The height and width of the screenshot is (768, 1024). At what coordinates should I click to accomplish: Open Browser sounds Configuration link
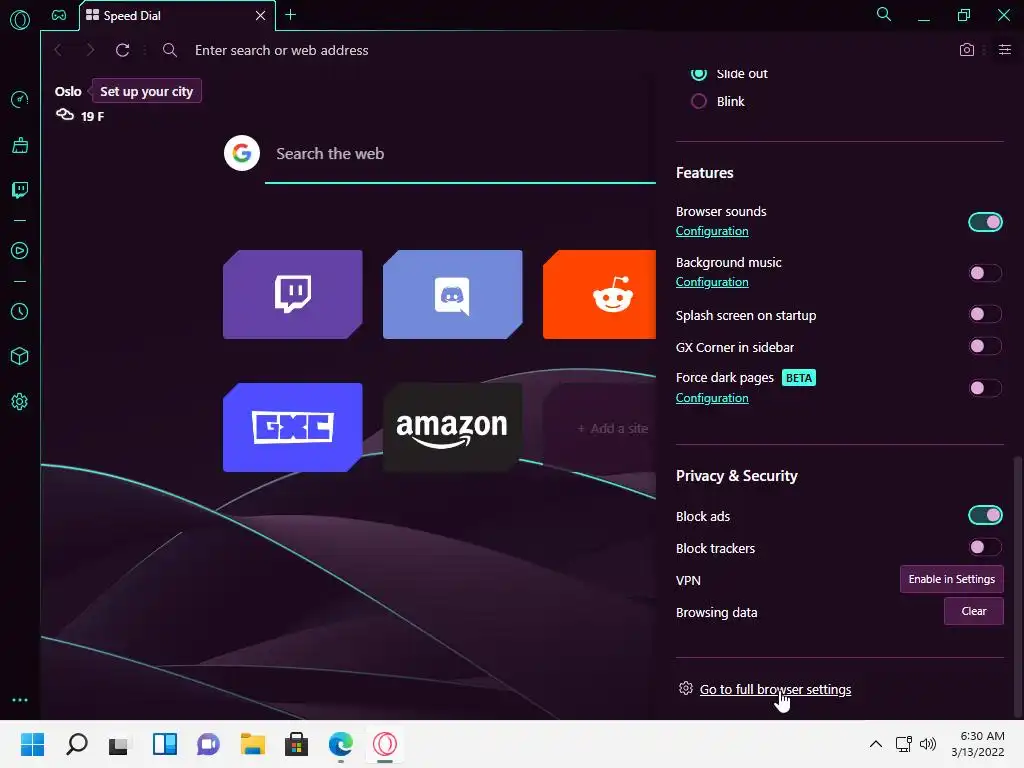pos(712,231)
